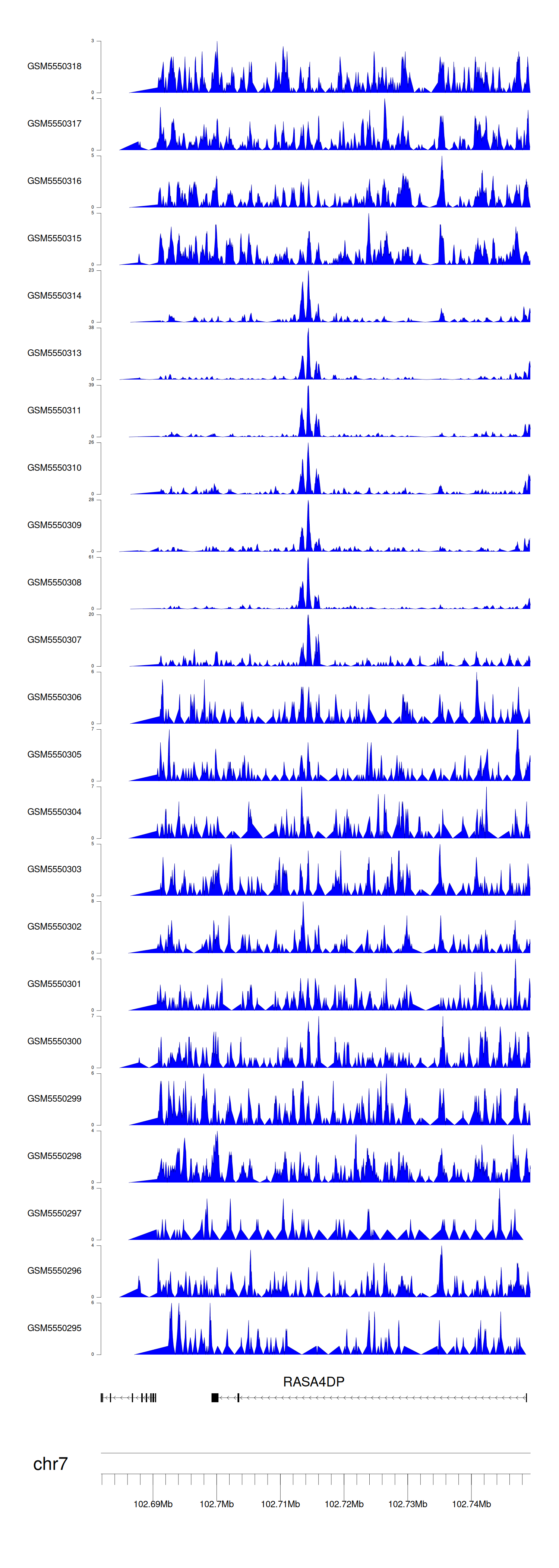Screen dimensions: 559x1568
Task: Click the RASA4DP gene name
Action: (x=314, y=1382)
